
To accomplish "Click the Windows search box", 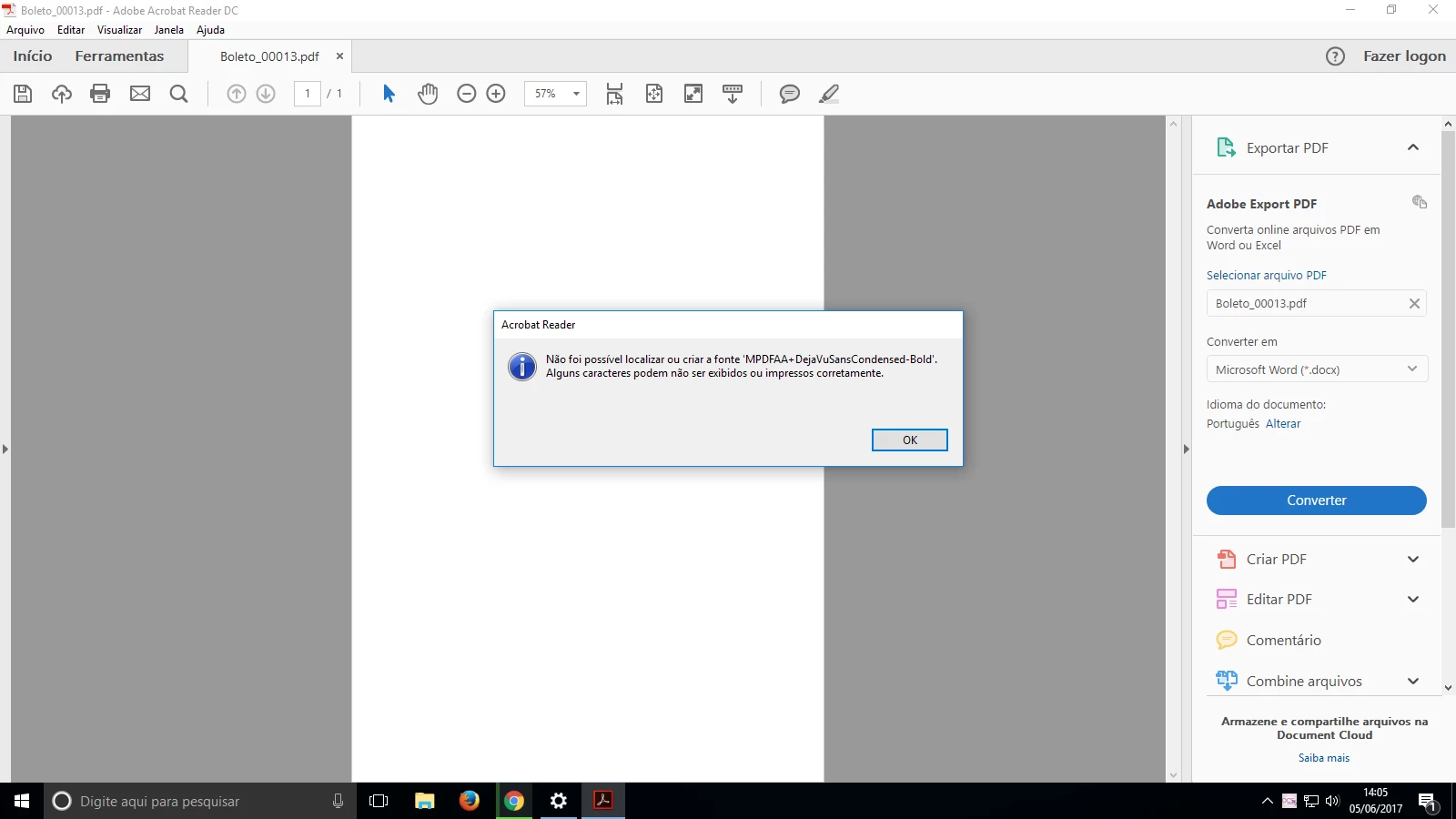I will 199,801.
